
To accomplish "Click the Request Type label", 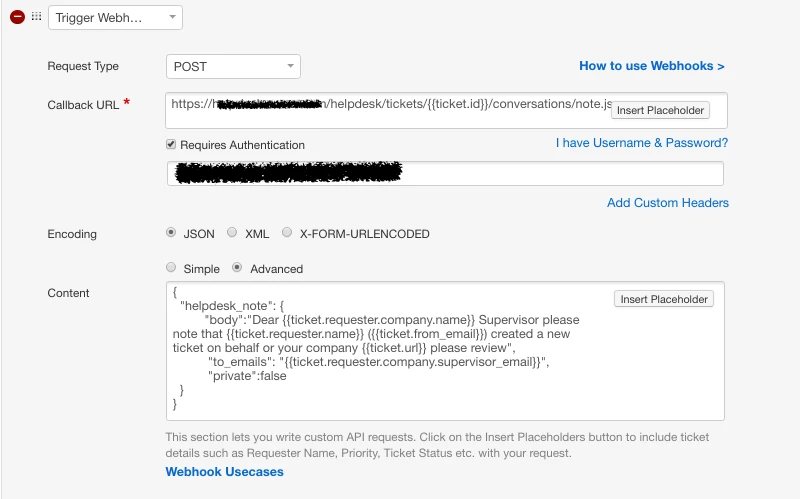I will [83, 66].
